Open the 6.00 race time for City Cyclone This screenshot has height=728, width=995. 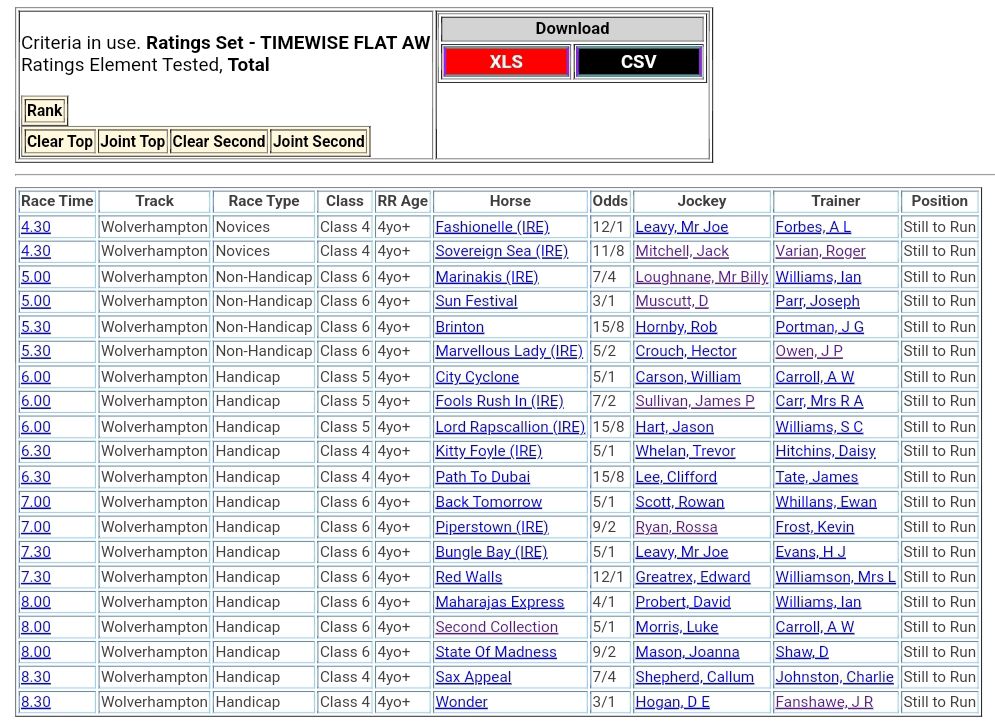point(36,377)
